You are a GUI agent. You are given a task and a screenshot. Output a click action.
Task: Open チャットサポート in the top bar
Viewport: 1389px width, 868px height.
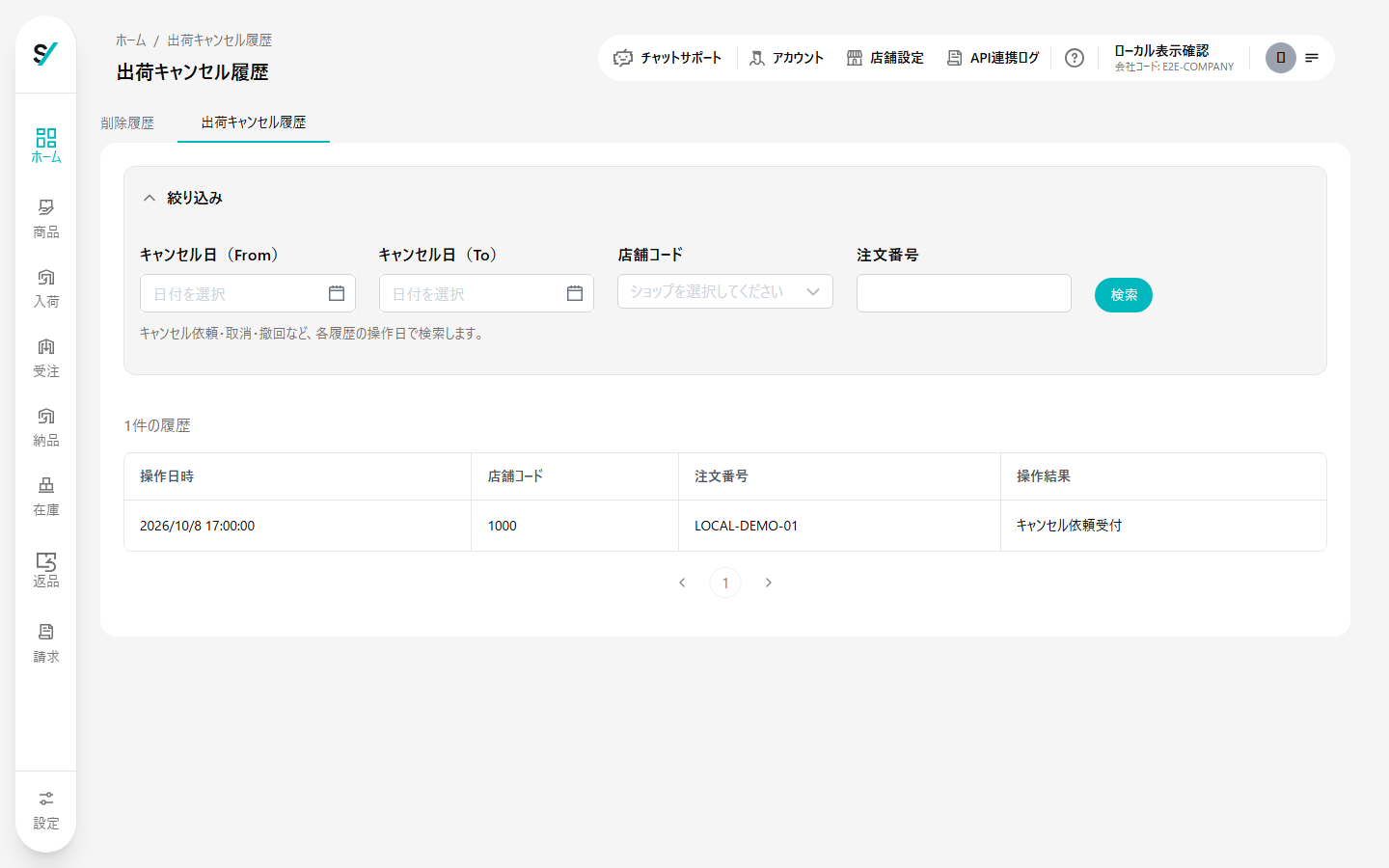(667, 58)
